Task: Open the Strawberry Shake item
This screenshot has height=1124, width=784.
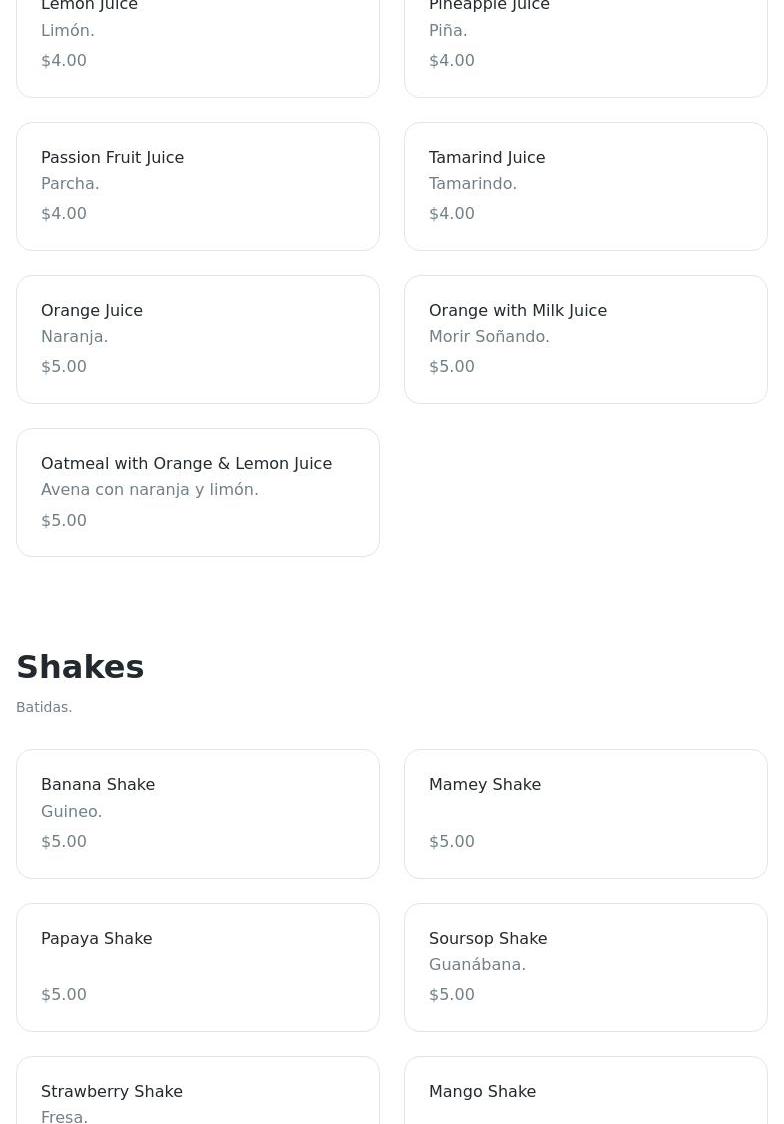Action: pyautogui.click(x=198, y=1095)
